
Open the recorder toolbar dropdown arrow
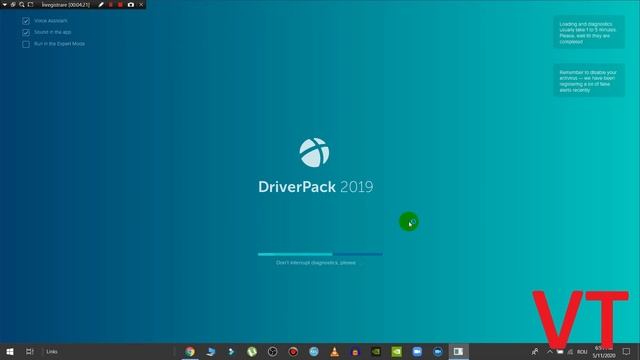point(5,4)
